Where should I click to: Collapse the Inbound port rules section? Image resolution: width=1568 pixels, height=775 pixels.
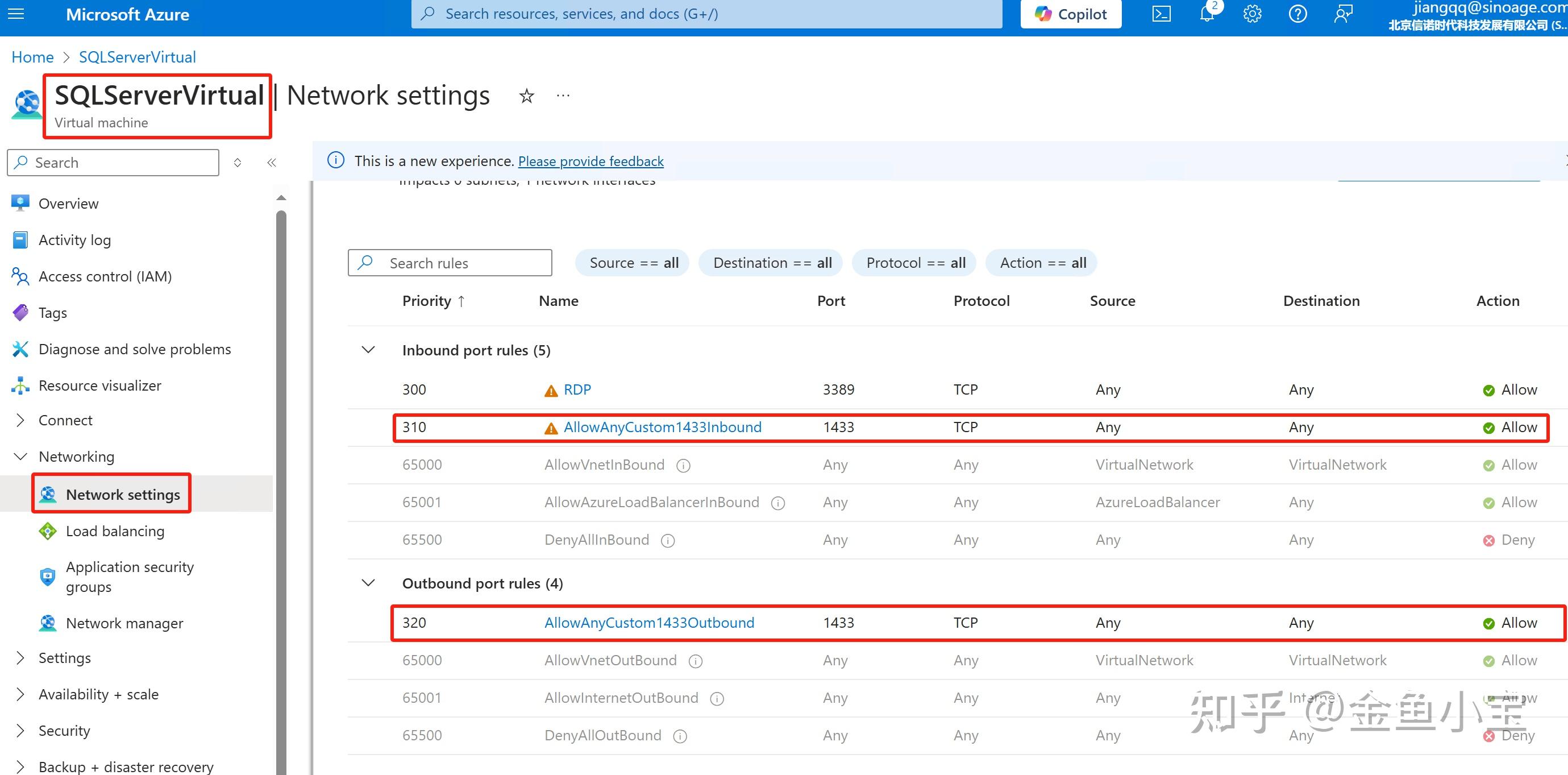pos(368,350)
